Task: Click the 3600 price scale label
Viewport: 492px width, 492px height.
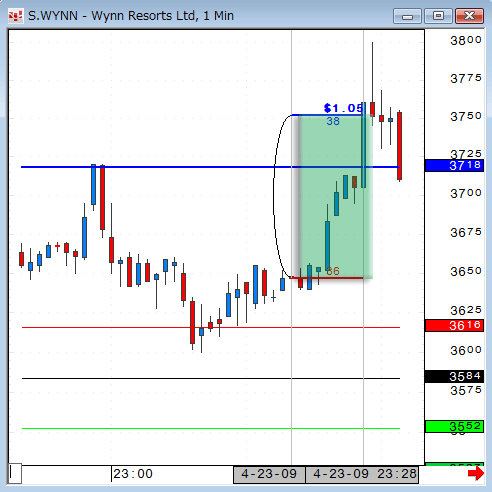Action: pyautogui.click(x=466, y=350)
